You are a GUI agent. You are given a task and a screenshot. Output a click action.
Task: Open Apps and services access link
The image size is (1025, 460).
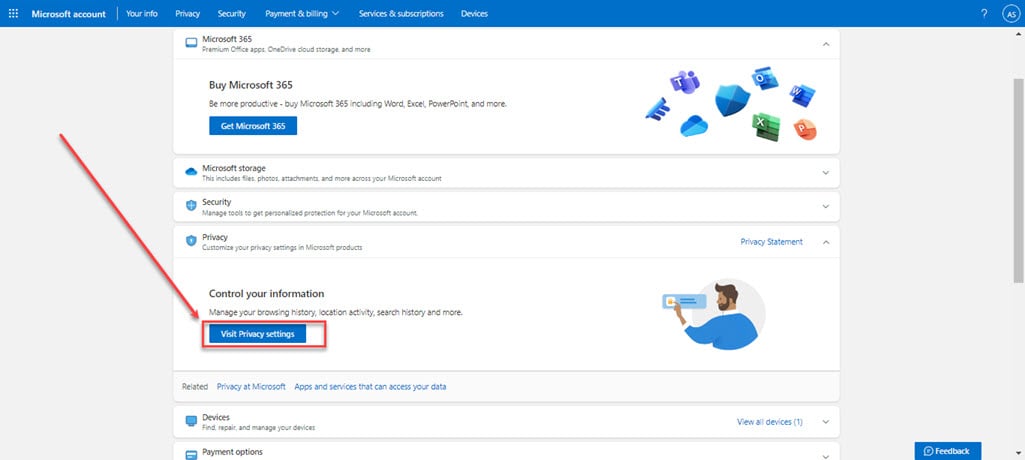click(x=371, y=387)
